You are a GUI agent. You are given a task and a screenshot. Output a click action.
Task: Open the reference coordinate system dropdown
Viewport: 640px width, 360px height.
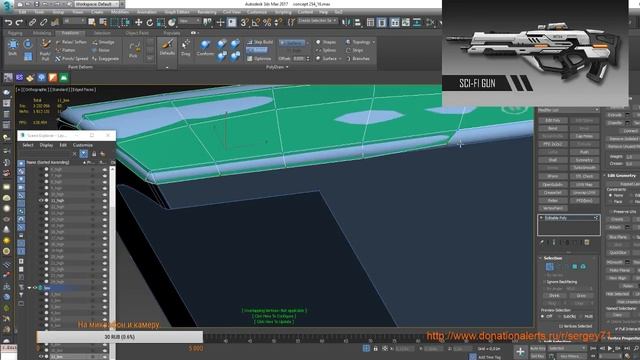[190, 21]
